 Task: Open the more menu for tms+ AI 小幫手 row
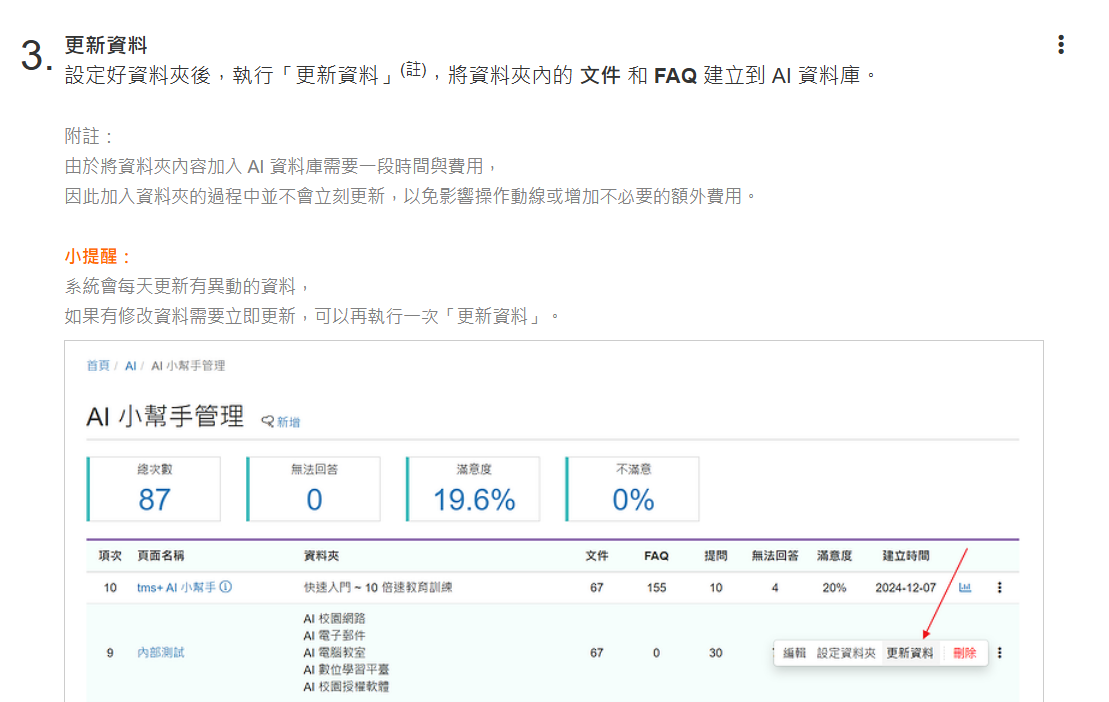coord(999,588)
